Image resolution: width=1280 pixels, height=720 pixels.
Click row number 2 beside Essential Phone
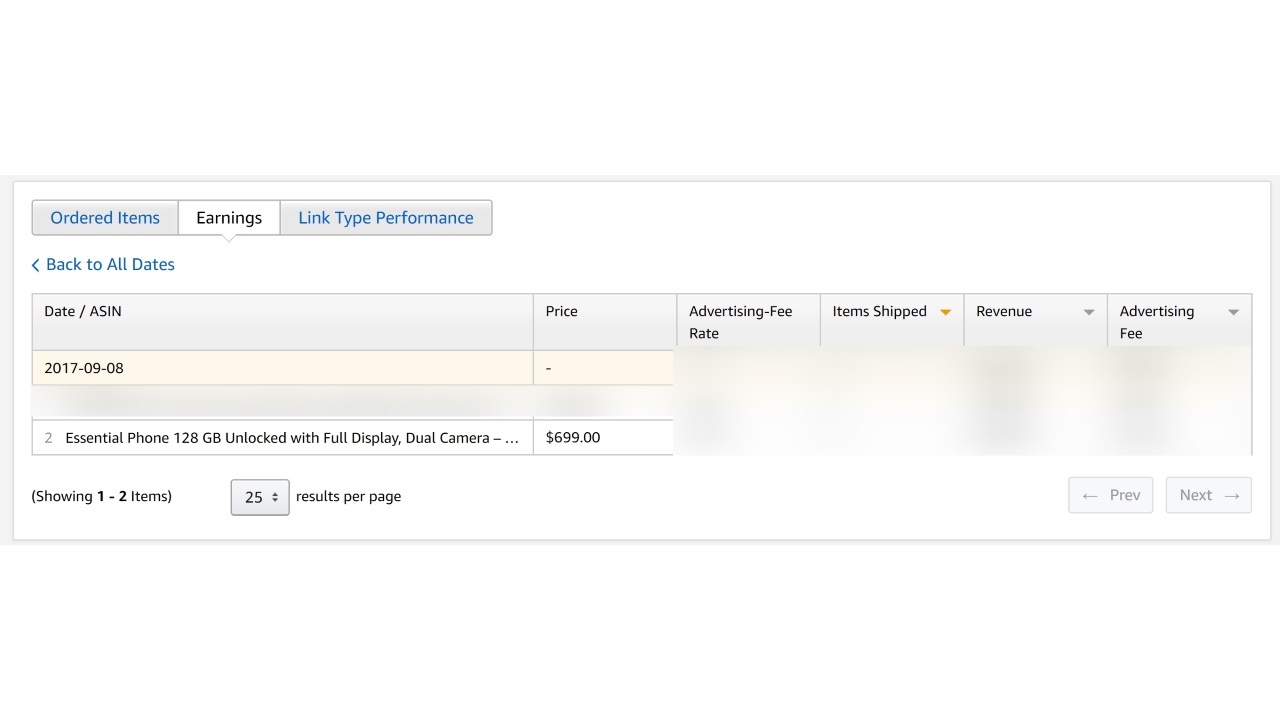point(49,438)
